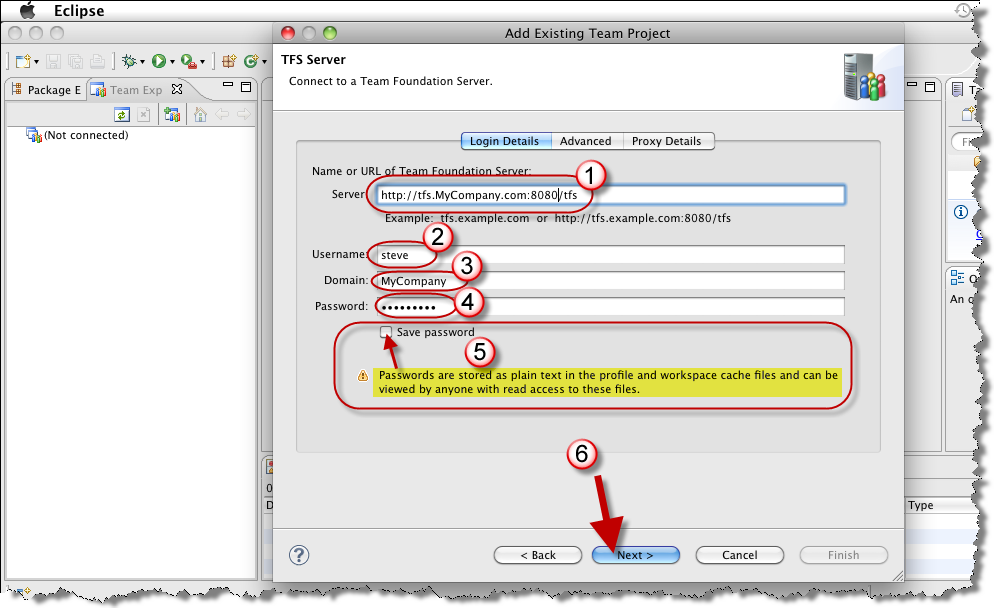Click the Type column header

[x=920, y=505]
